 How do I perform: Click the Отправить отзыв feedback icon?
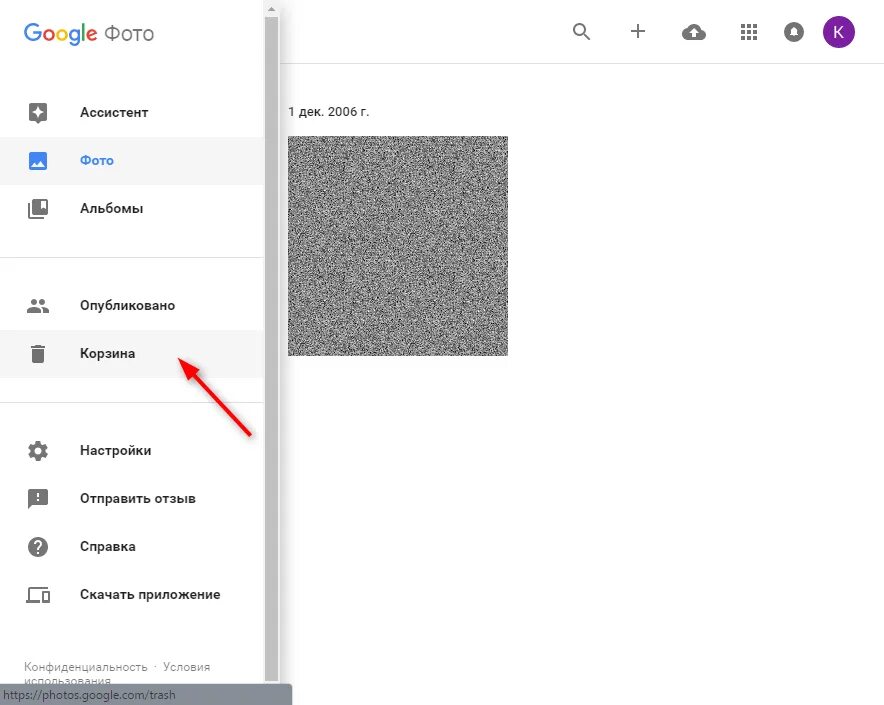(38, 499)
